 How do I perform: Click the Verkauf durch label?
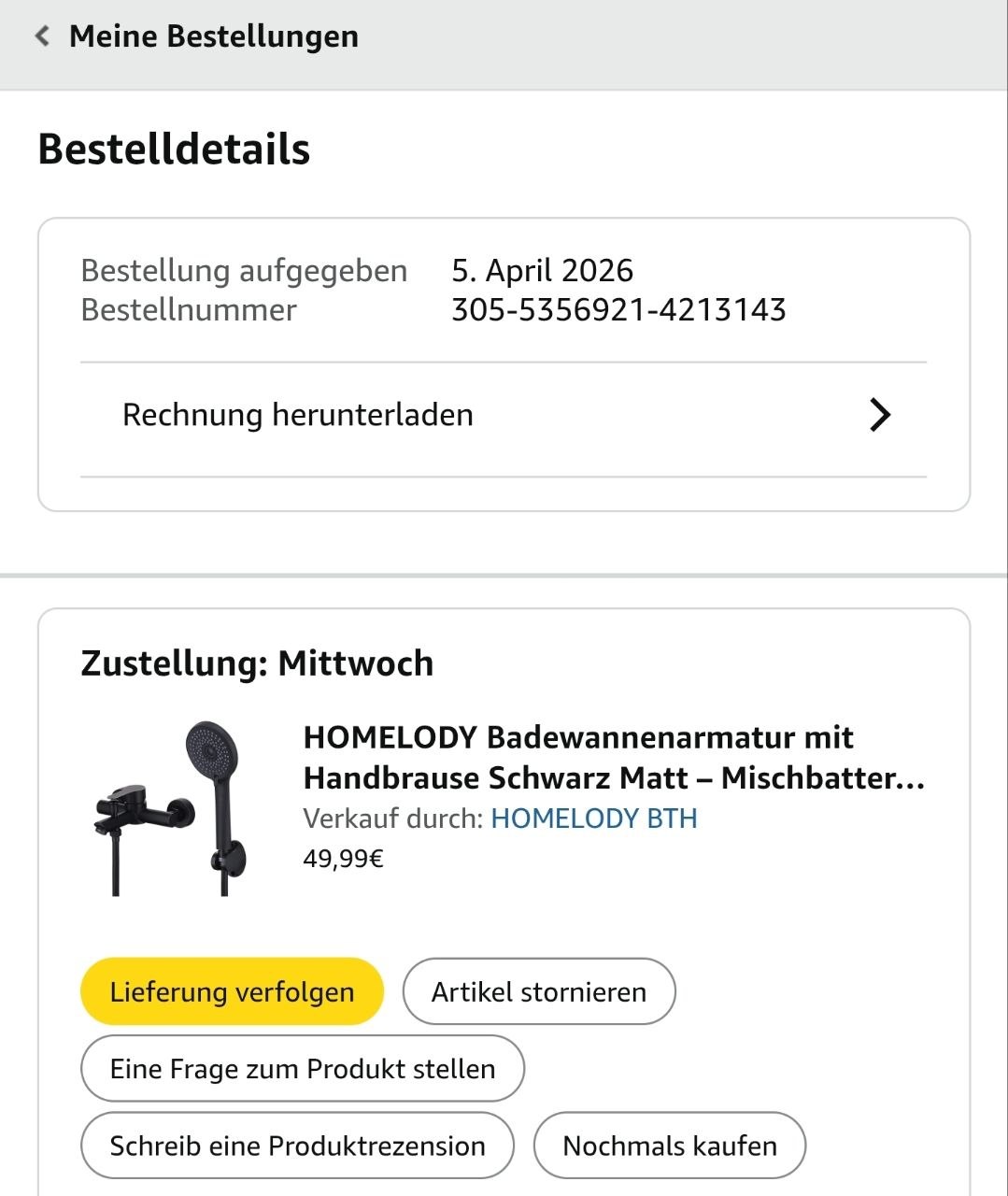(x=392, y=819)
